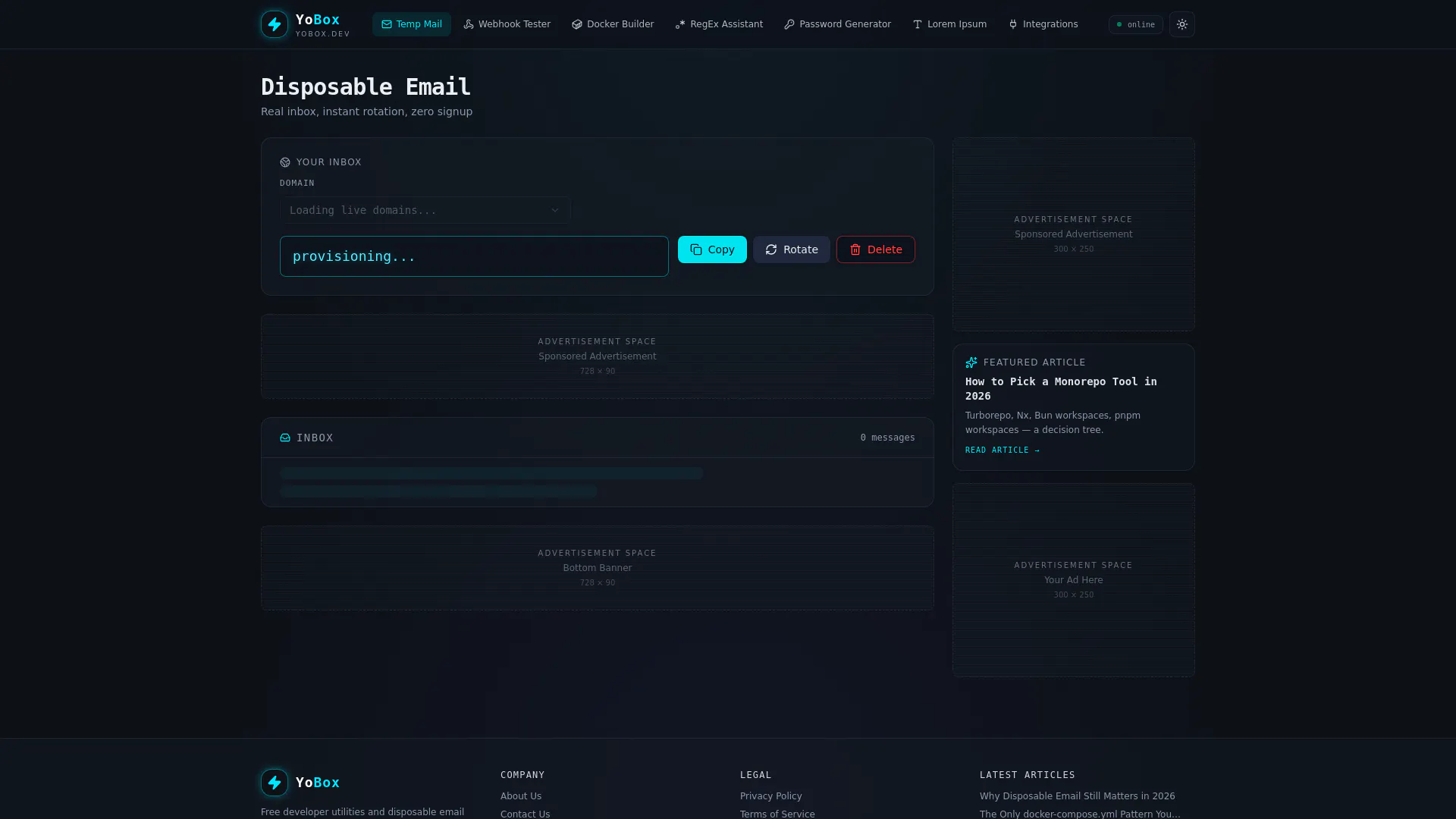Click the Featured Article sparkle icon
Image resolution: width=1456 pixels, height=819 pixels.
pos(971,362)
